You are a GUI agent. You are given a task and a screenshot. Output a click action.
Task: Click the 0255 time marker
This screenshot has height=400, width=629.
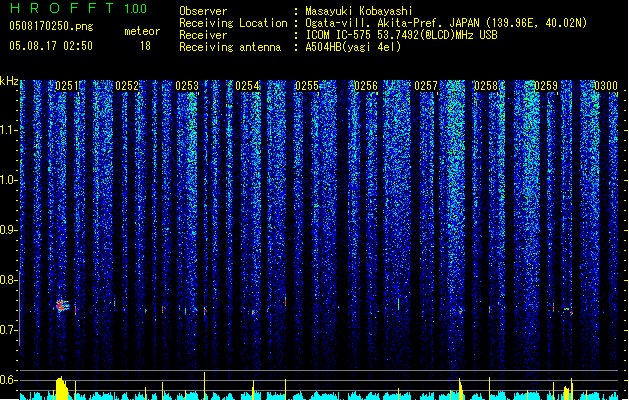[306, 86]
